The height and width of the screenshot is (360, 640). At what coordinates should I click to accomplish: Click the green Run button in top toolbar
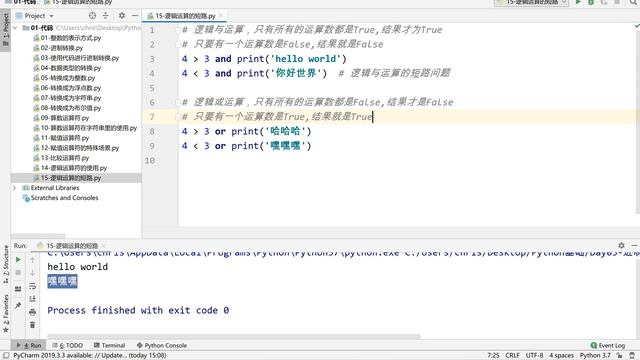pos(578,2)
